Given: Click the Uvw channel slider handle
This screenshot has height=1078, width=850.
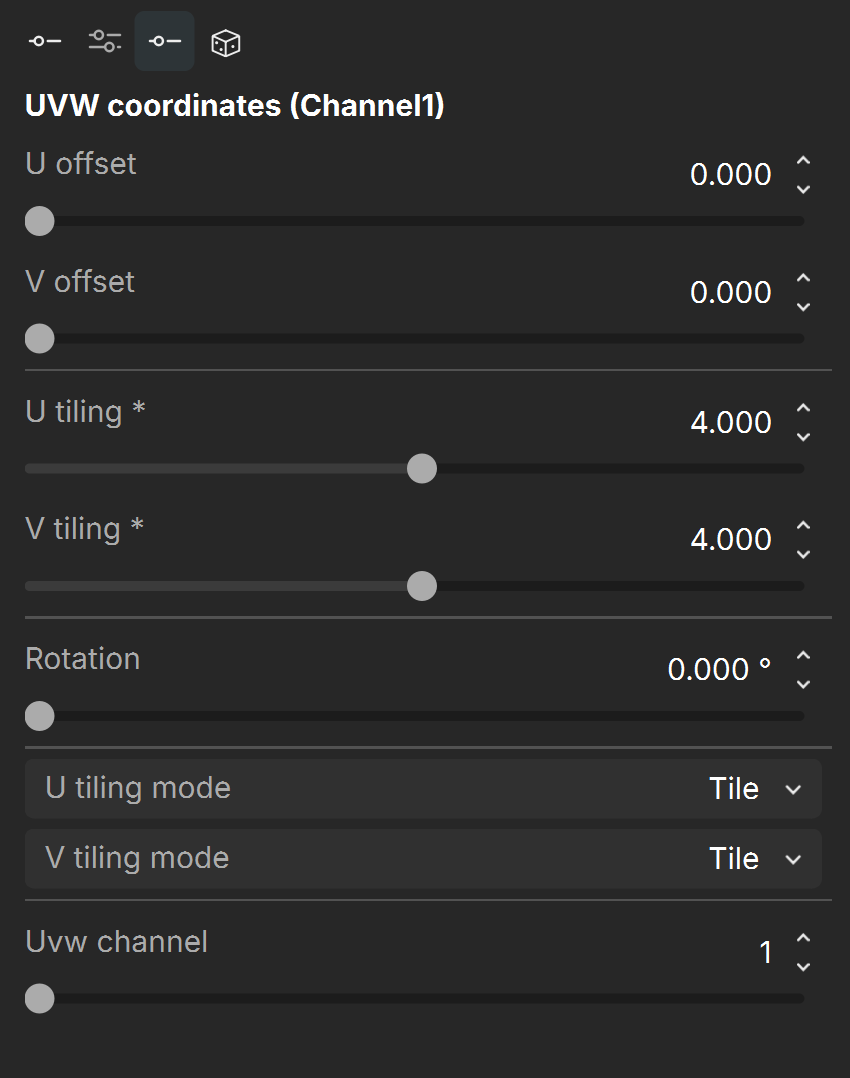Looking at the screenshot, I should tap(39, 998).
